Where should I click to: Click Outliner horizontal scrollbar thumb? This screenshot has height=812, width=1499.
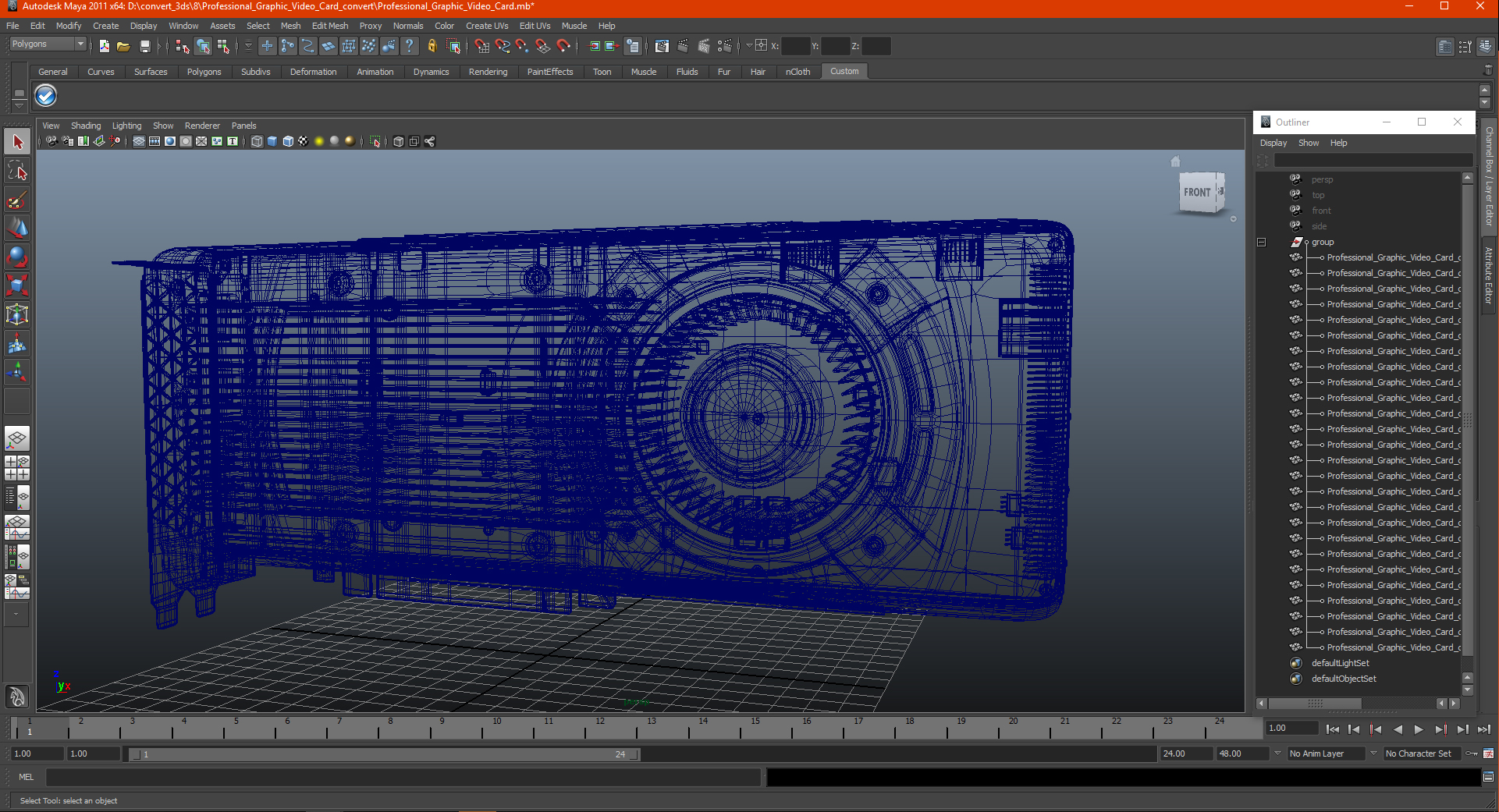click(x=1315, y=704)
